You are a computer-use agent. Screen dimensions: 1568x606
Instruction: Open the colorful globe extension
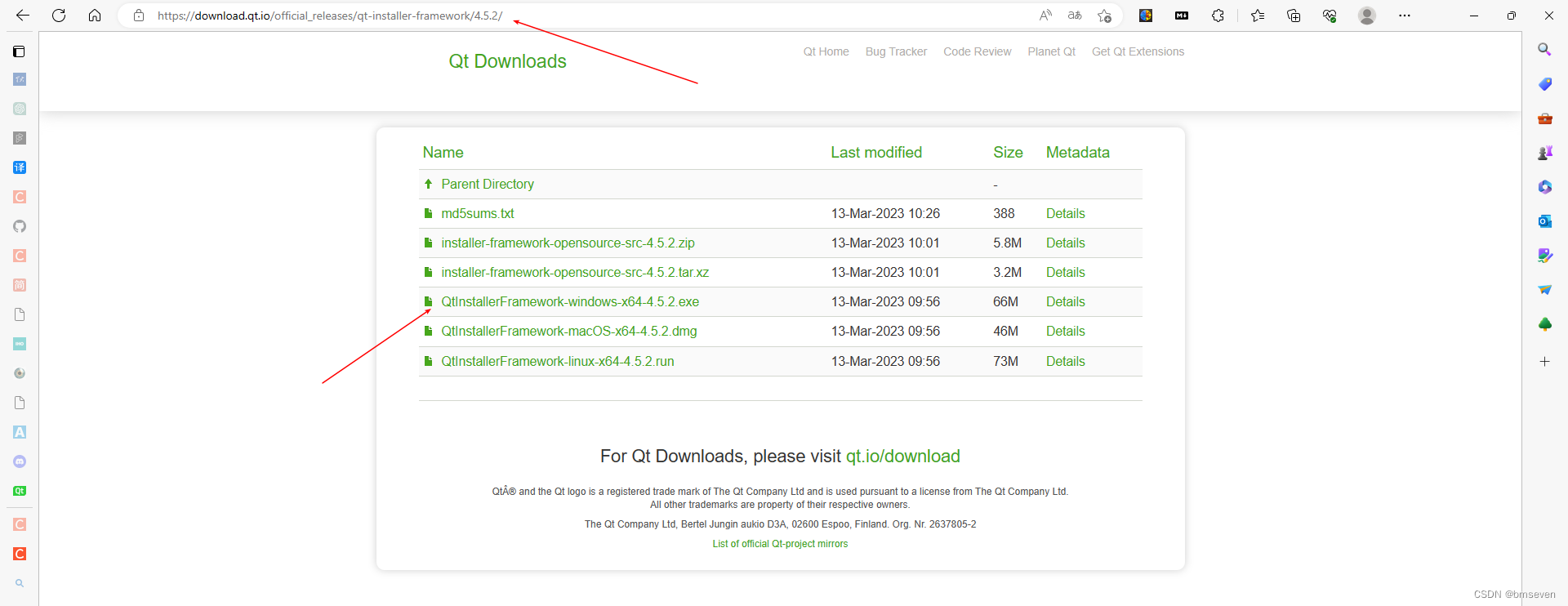(x=1146, y=16)
